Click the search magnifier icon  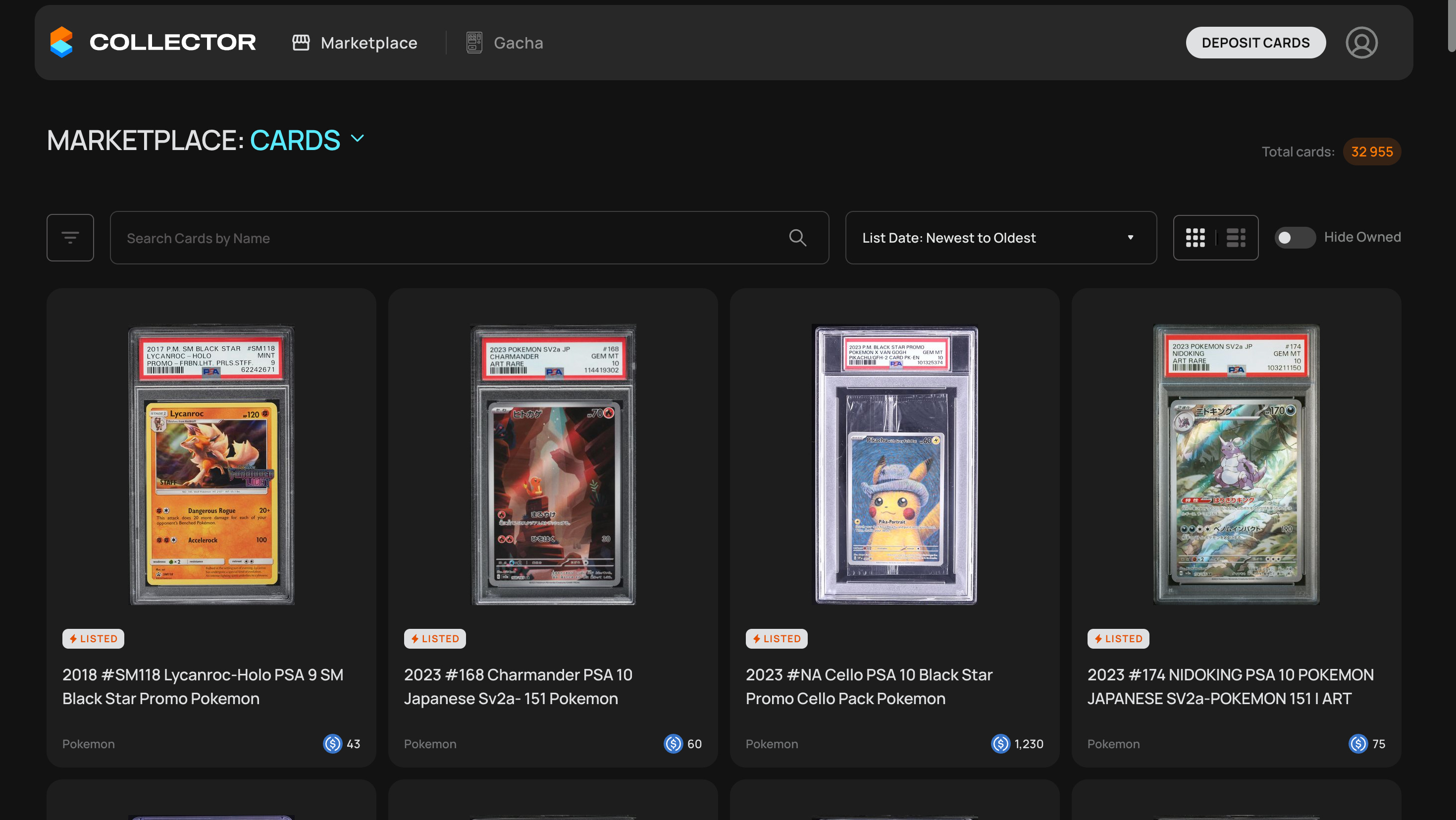pyautogui.click(x=797, y=237)
